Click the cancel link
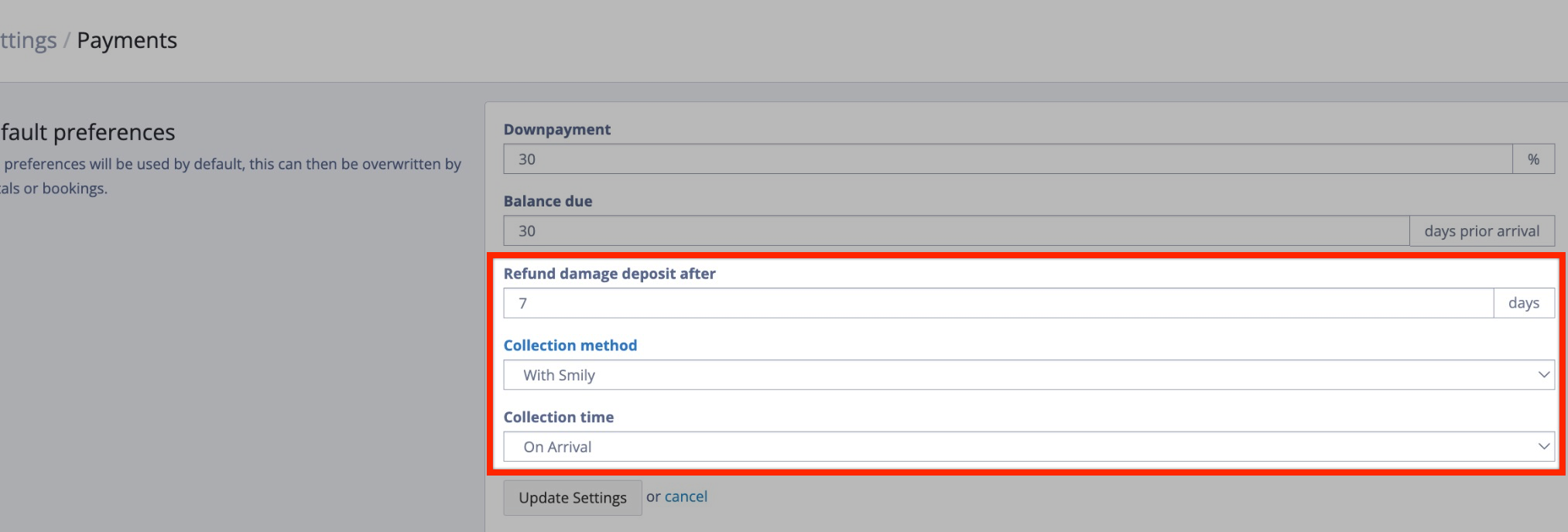 [686, 496]
